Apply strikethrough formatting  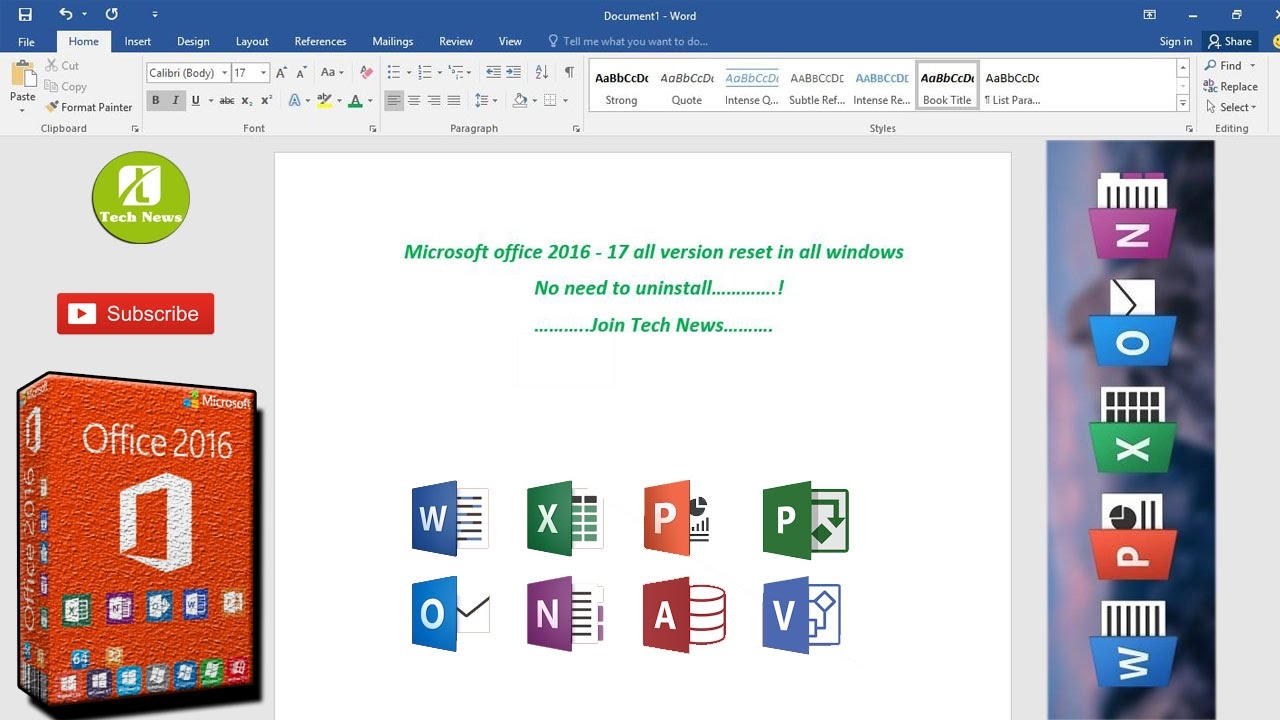coord(227,100)
